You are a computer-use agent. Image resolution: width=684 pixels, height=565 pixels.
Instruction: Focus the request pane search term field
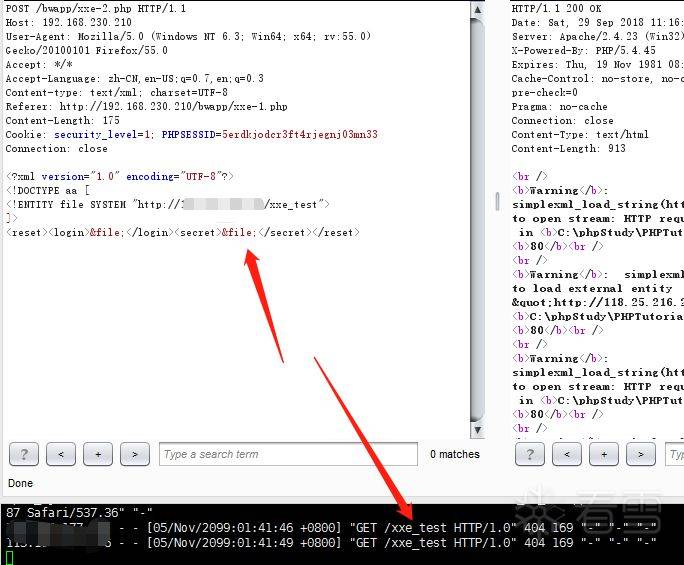pos(288,454)
